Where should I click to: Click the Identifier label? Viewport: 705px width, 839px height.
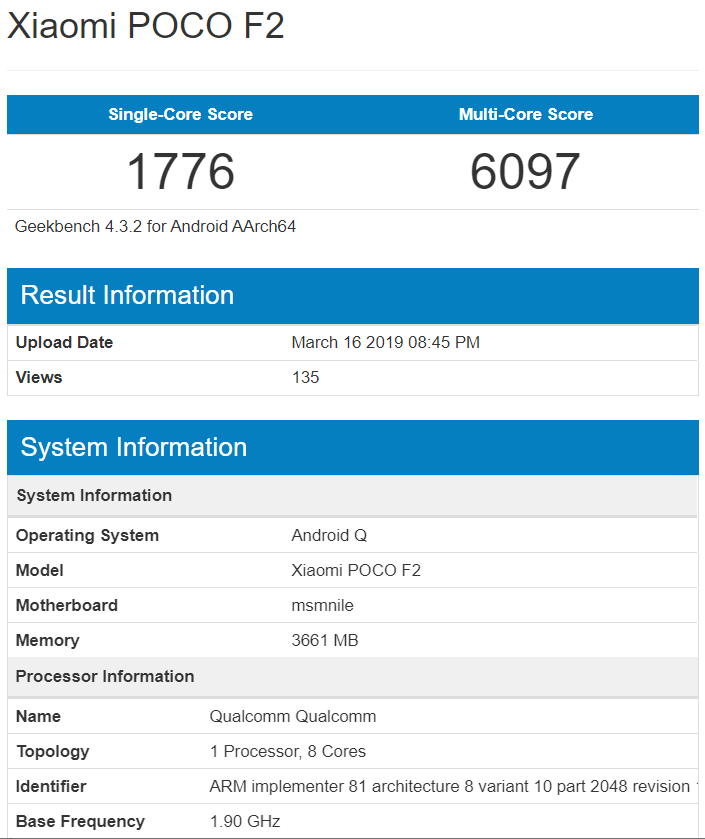tap(51, 787)
